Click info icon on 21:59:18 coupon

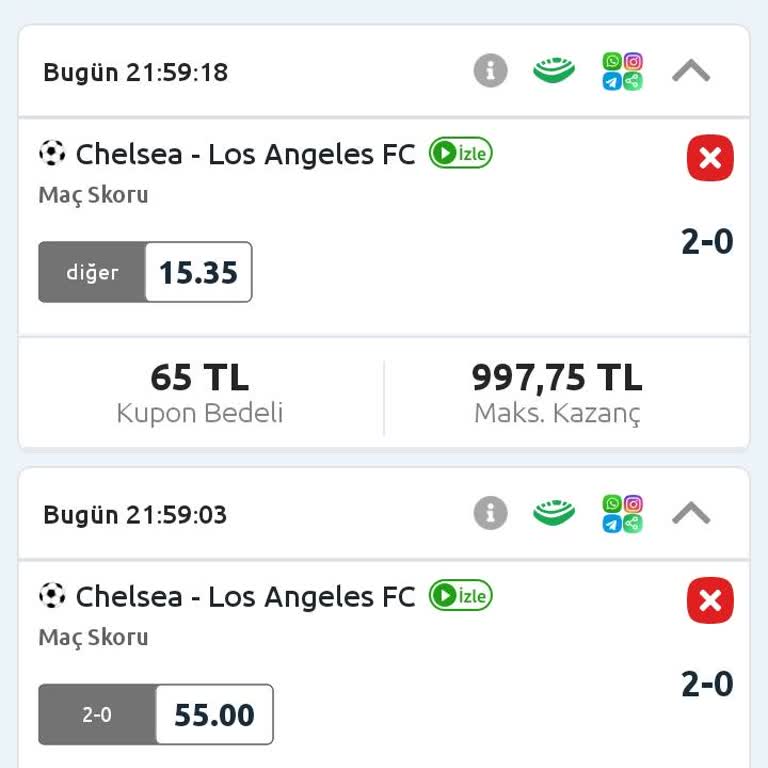point(490,71)
